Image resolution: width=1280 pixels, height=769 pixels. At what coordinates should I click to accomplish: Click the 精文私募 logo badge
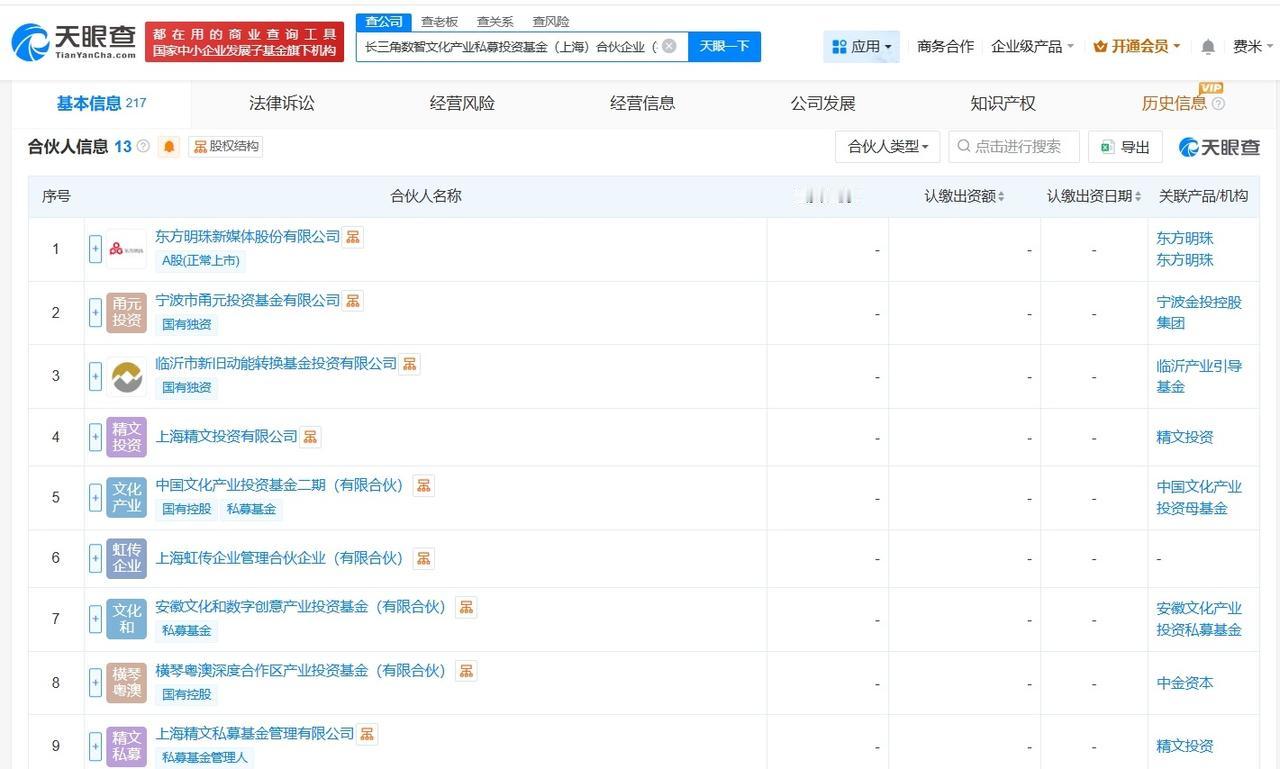(x=127, y=746)
